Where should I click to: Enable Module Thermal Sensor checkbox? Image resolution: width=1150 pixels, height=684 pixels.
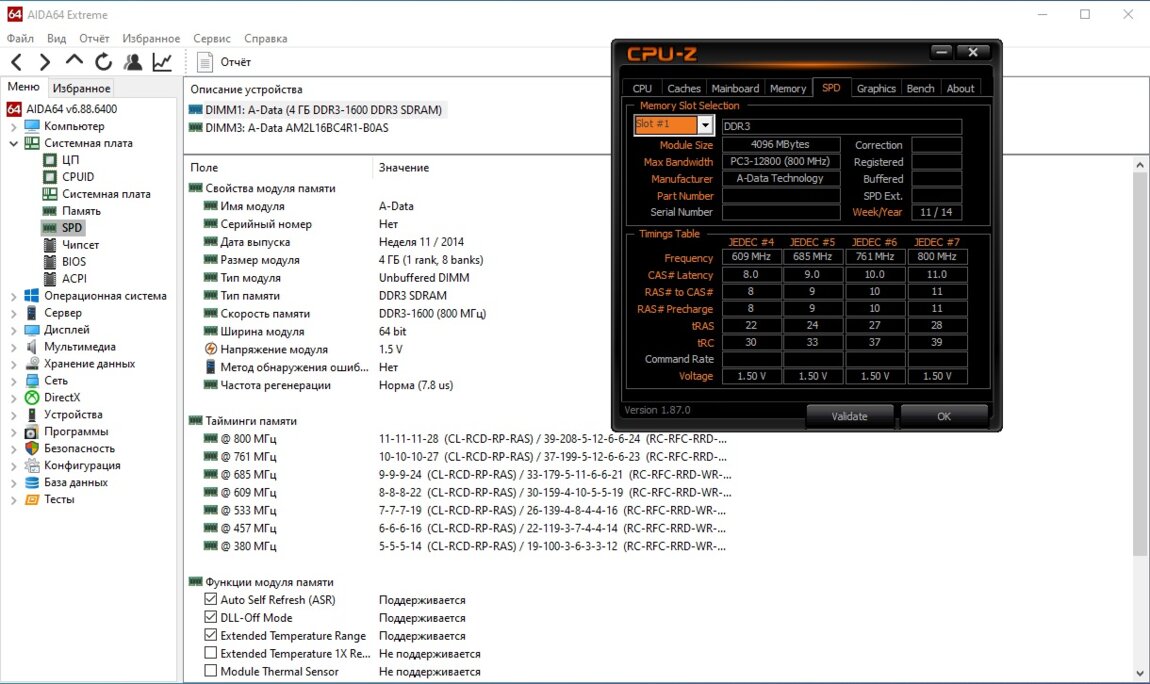pyautogui.click(x=210, y=672)
